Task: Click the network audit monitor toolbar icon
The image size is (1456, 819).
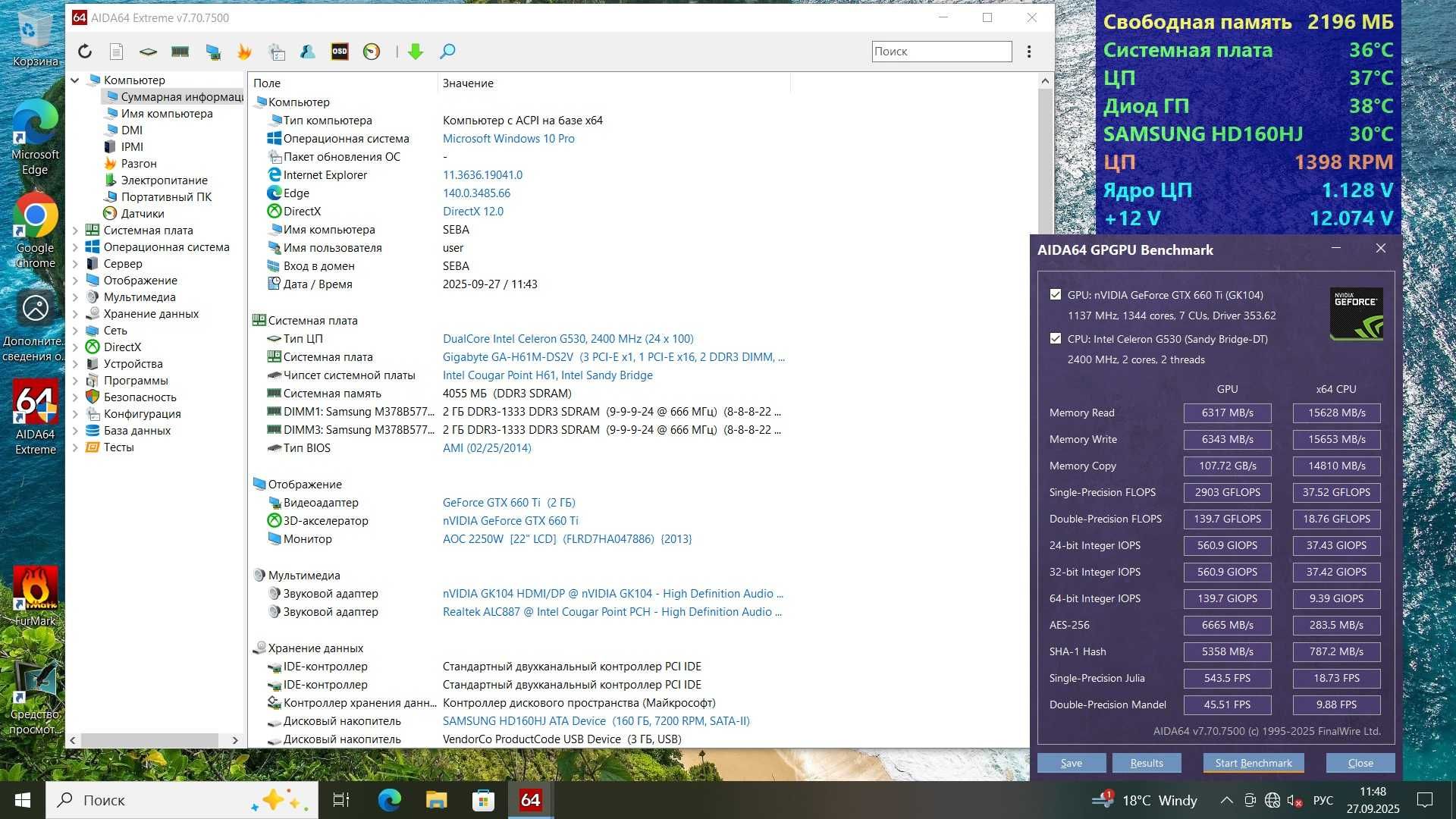Action: click(213, 52)
